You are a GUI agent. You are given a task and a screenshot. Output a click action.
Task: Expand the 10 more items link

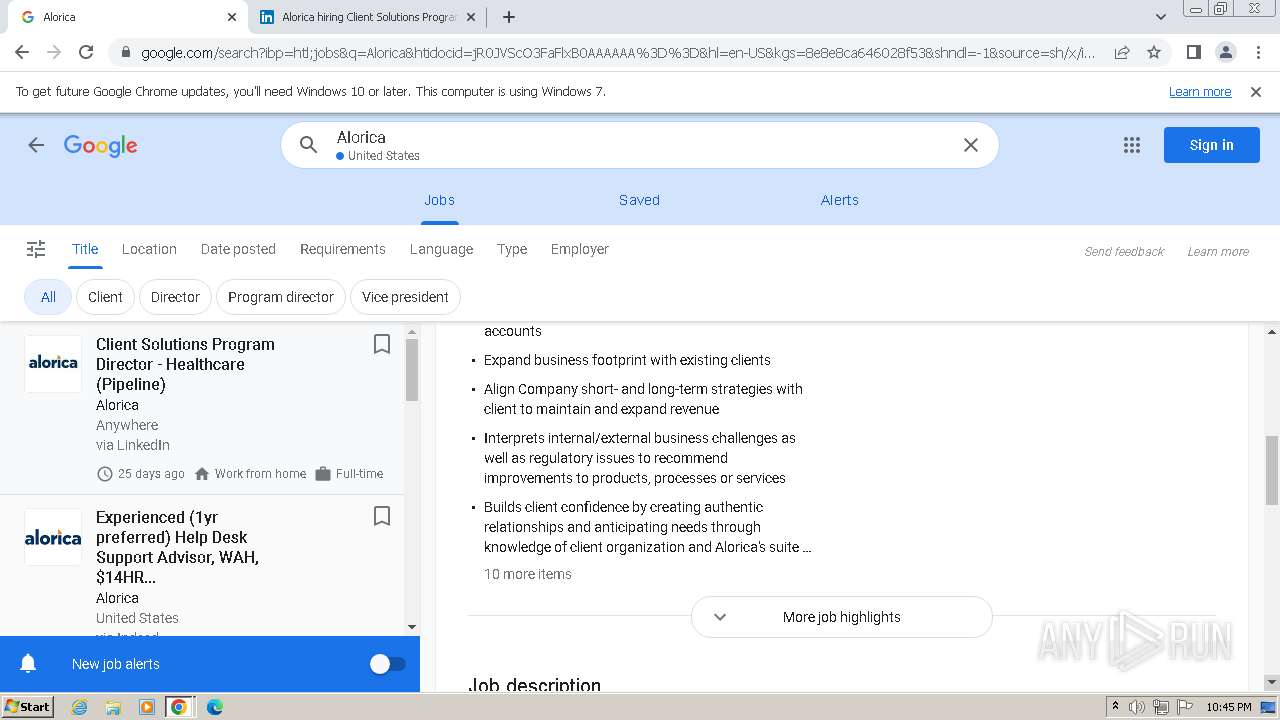click(x=528, y=574)
